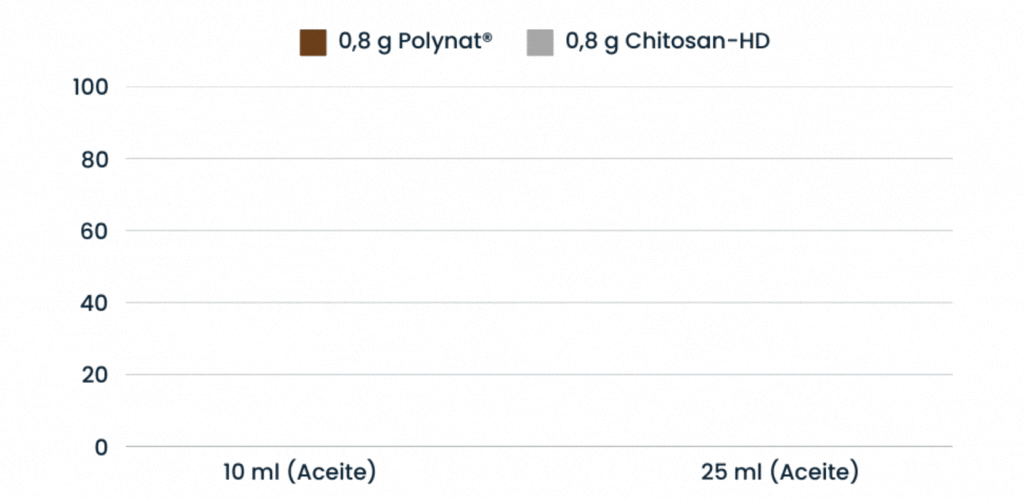Click the empty plot area above '10 ml (Aceite)'
Image resolution: width=1024 pixels, height=500 pixels.
[x=300, y=270]
